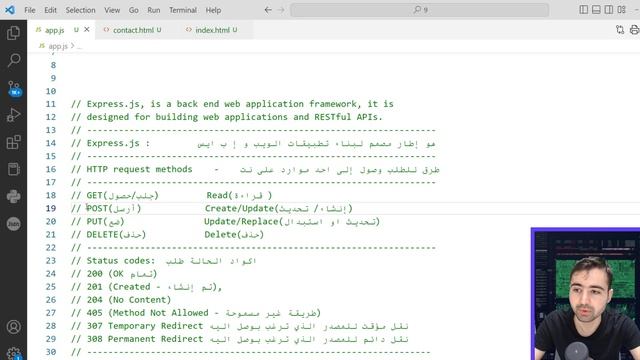Open the Manage gear icon

[13, 353]
